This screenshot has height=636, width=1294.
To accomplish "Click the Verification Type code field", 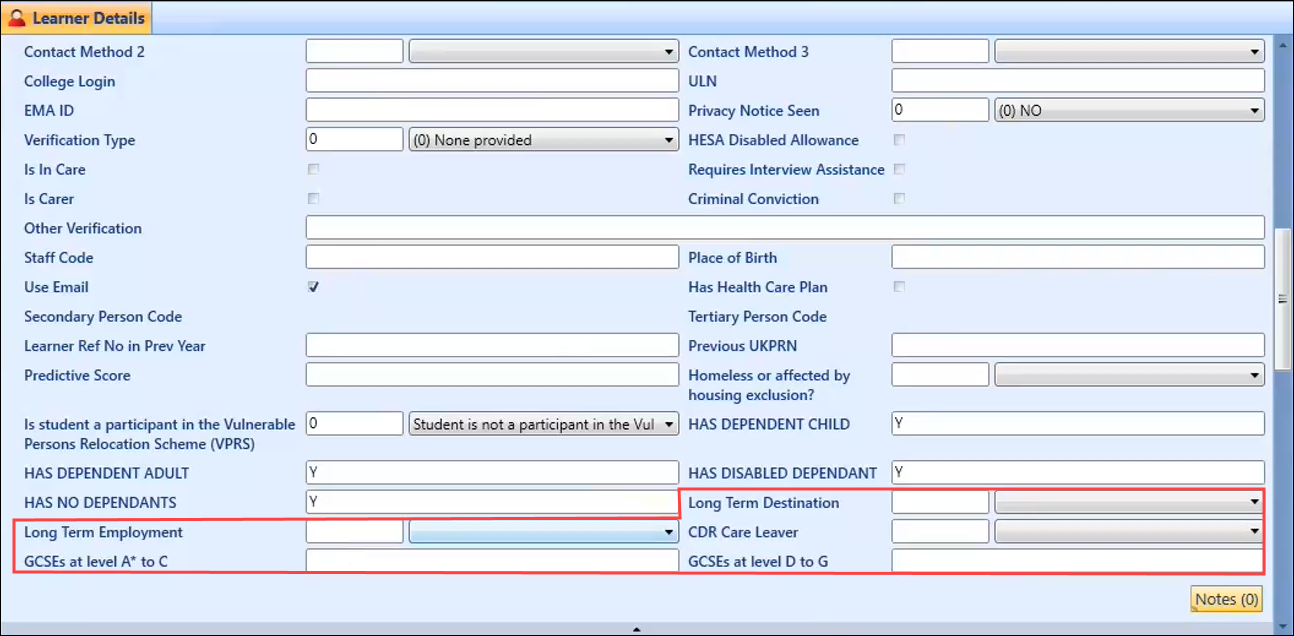I will click(x=355, y=140).
